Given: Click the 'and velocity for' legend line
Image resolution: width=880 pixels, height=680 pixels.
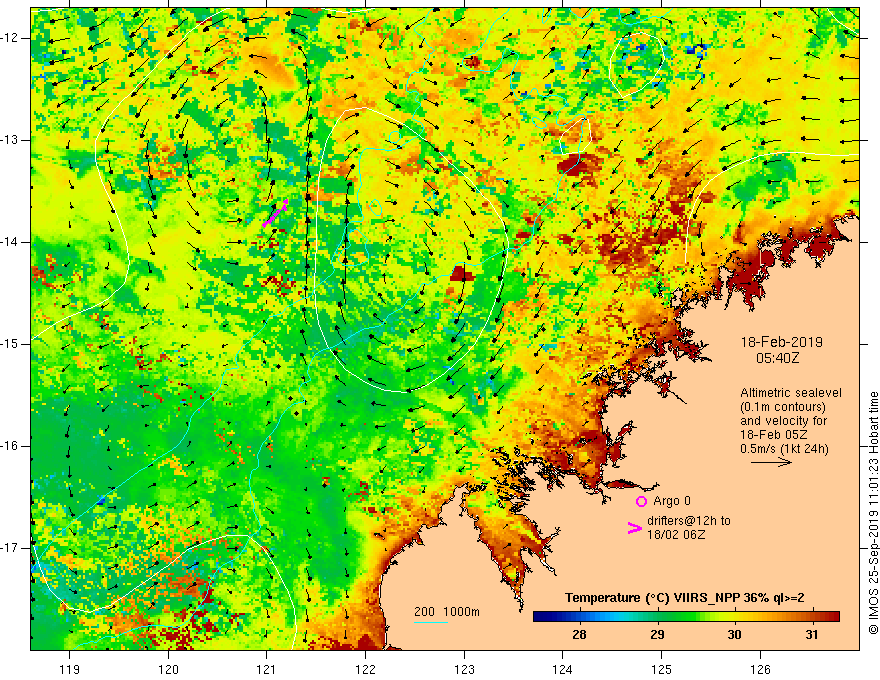Looking at the screenshot, I should [783, 421].
